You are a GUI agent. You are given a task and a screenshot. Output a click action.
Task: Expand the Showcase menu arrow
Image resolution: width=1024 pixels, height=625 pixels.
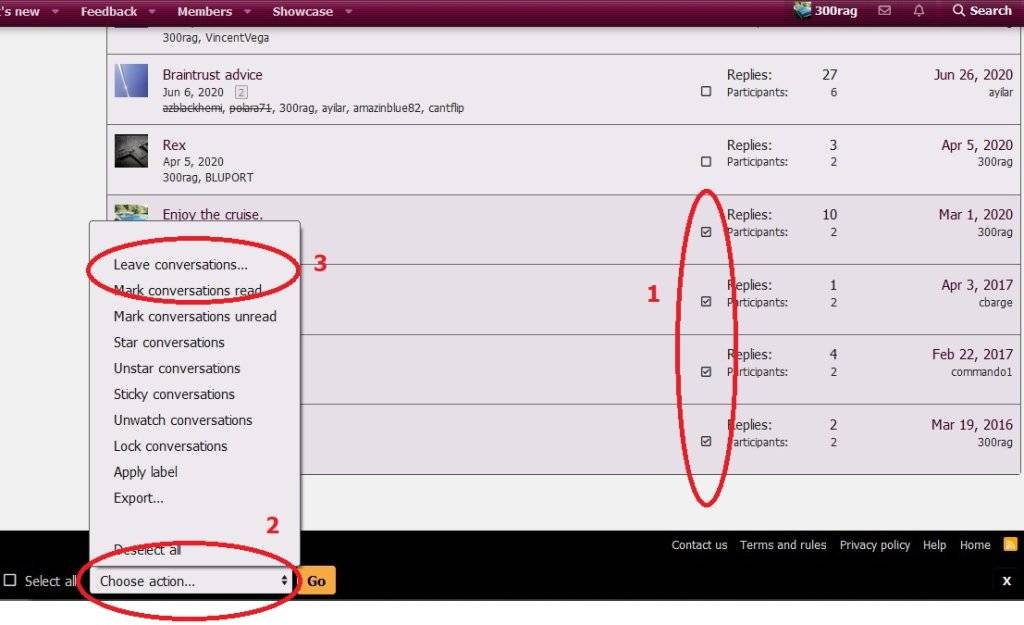tap(348, 12)
